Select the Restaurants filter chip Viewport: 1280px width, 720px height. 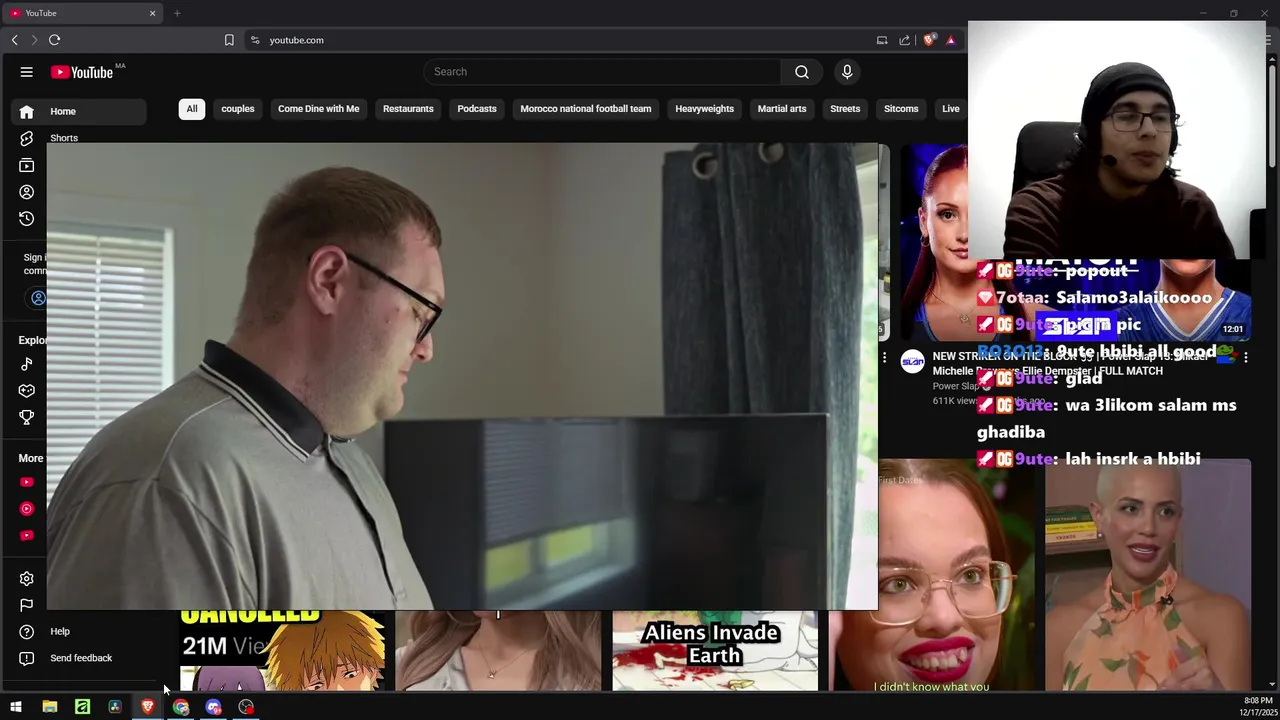coord(408,109)
